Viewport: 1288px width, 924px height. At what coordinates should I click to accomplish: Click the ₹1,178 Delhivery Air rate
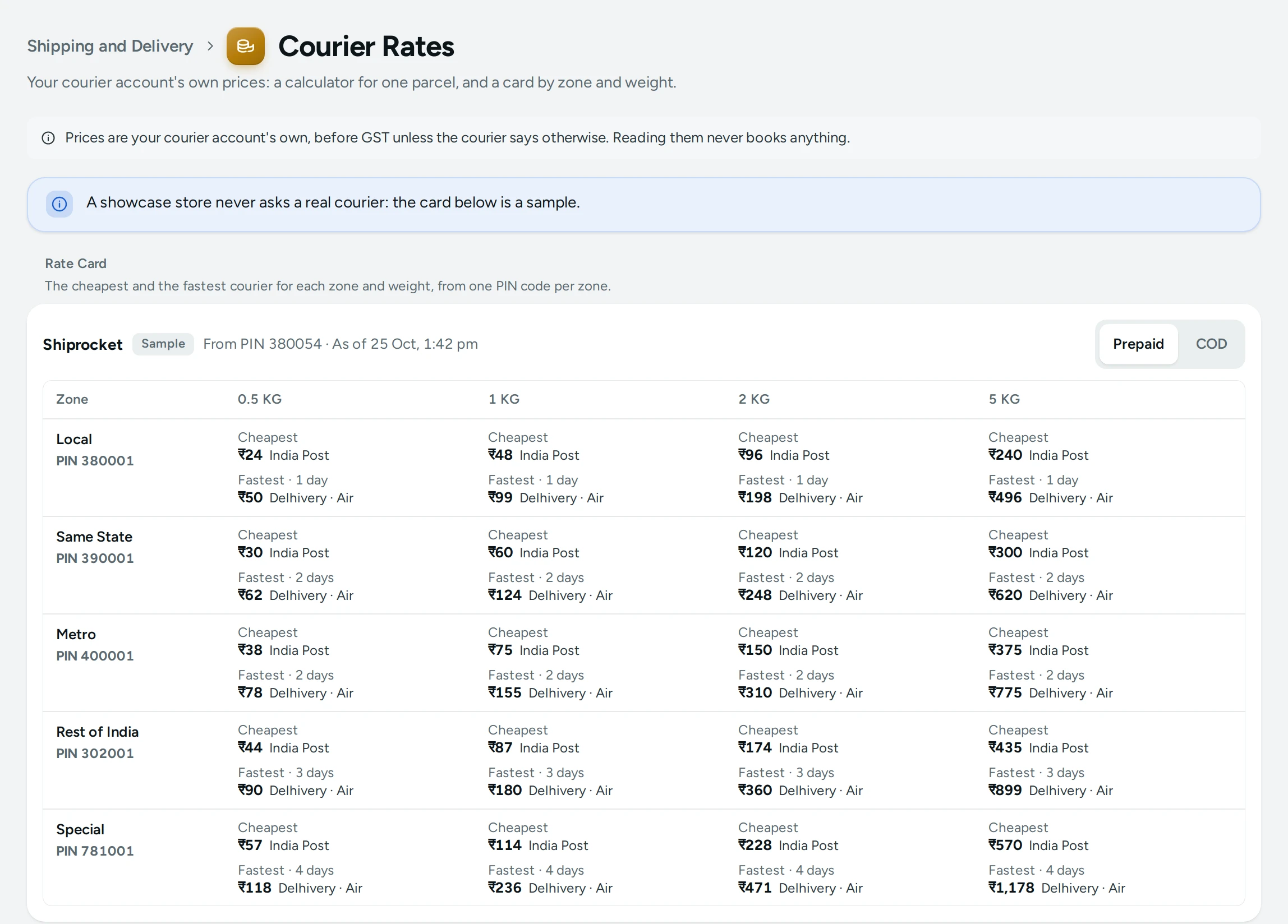tap(1057, 888)
